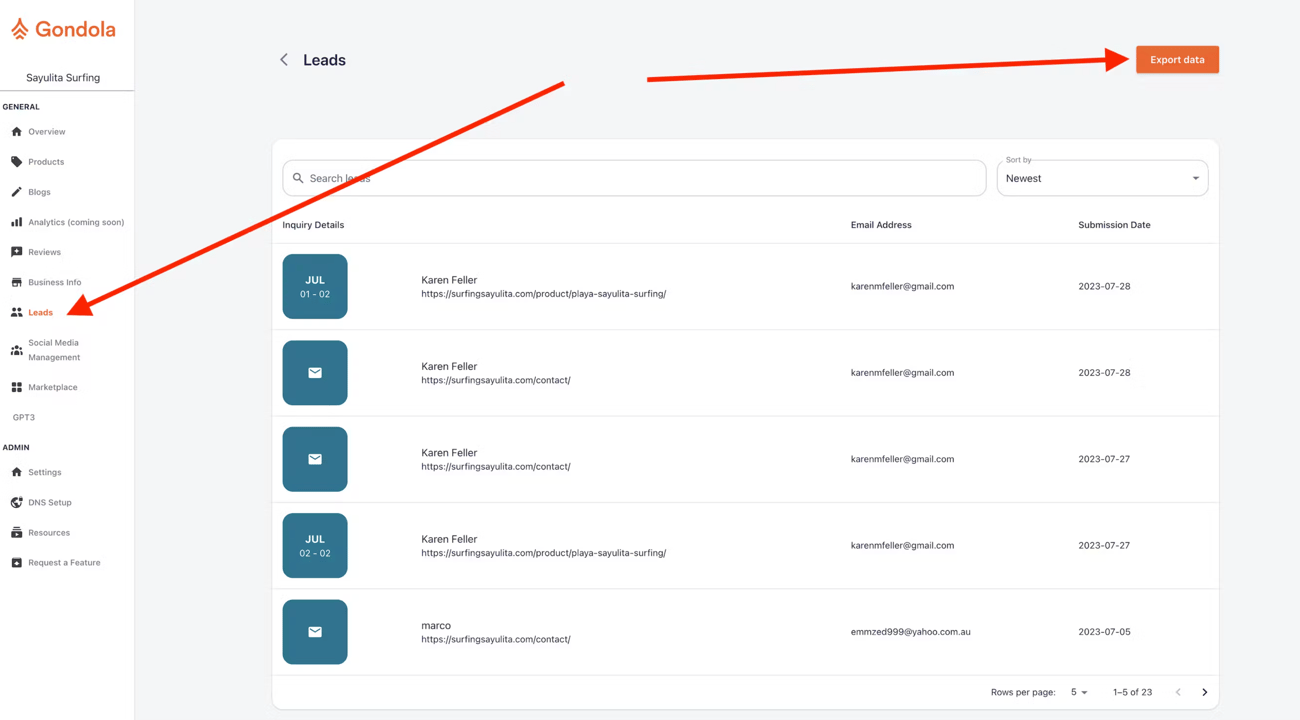The image size is (1300, 720).
Task: Open Business Info in the sidebar
Action: point(54,282)
